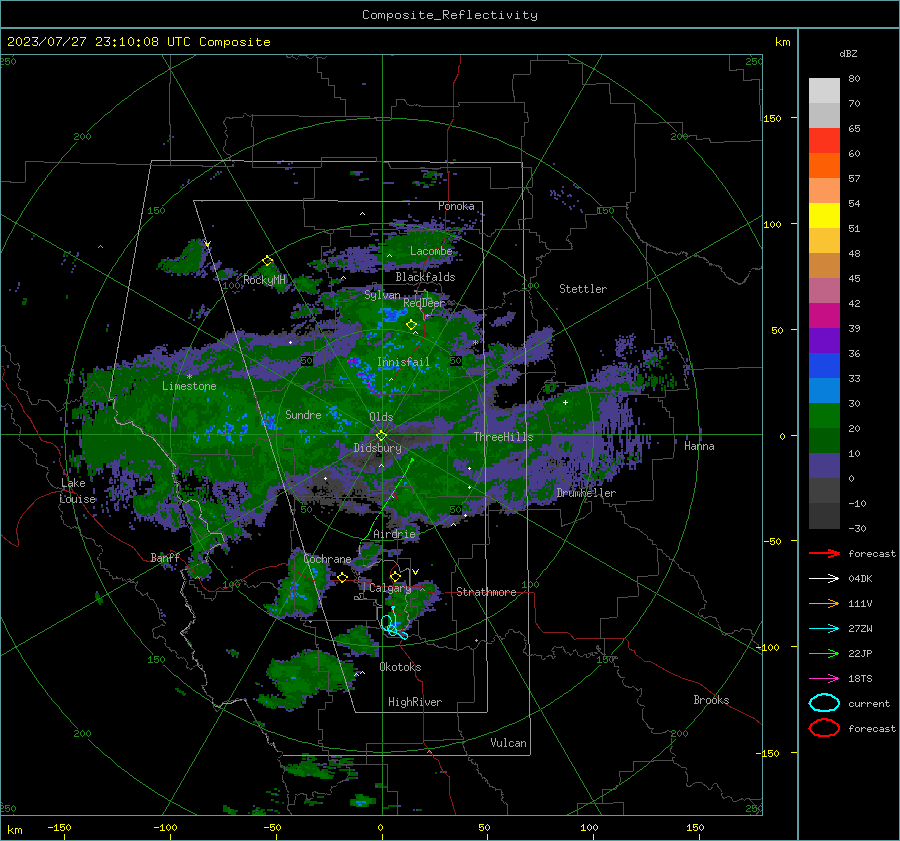Click the red 60-65 dBZ swatch
Image resolution: width=900 pixels, height=841 pixels.
pyautogui.click(x=824, y=141)
